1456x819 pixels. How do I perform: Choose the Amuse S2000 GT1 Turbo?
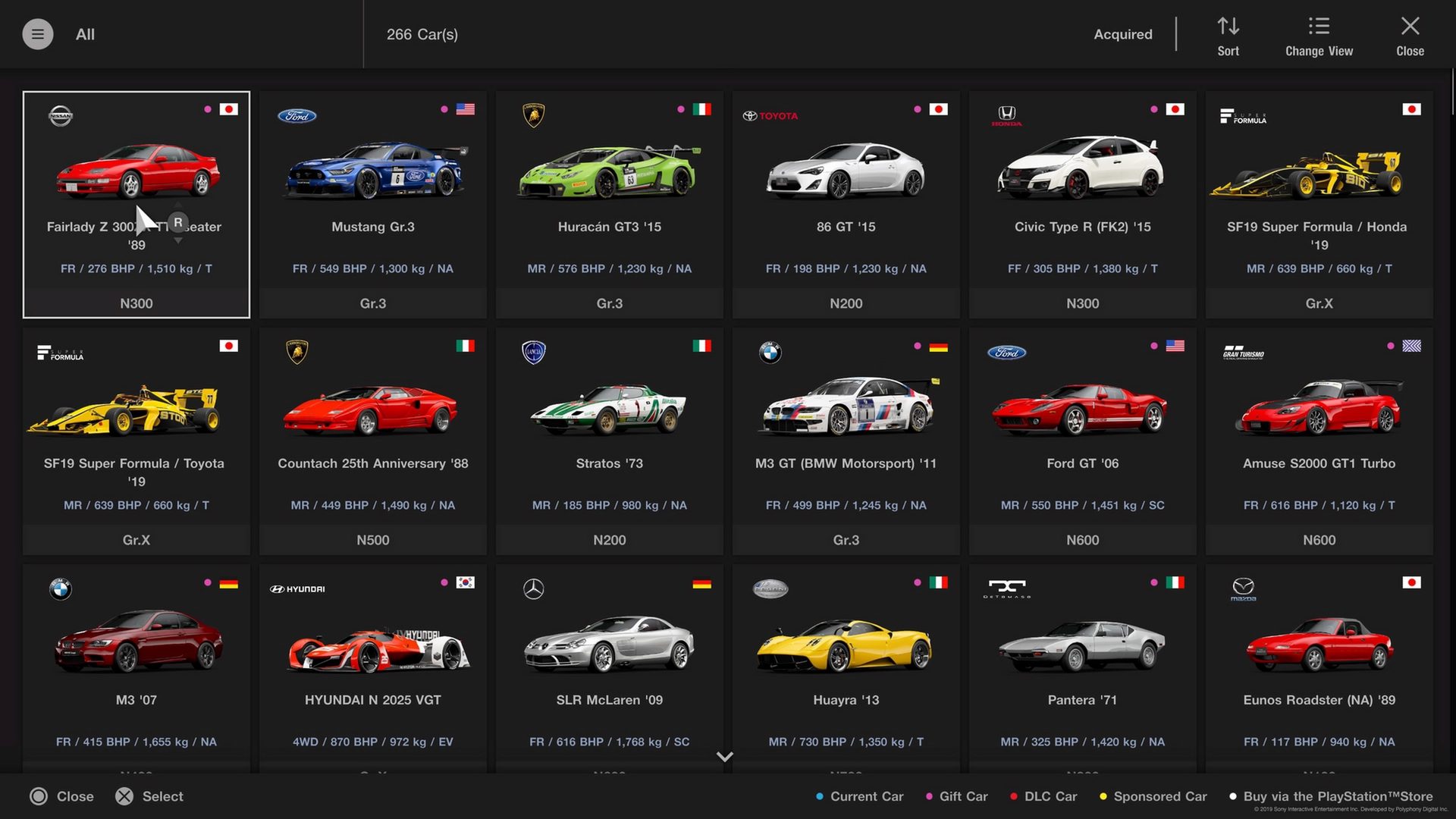1319,408
